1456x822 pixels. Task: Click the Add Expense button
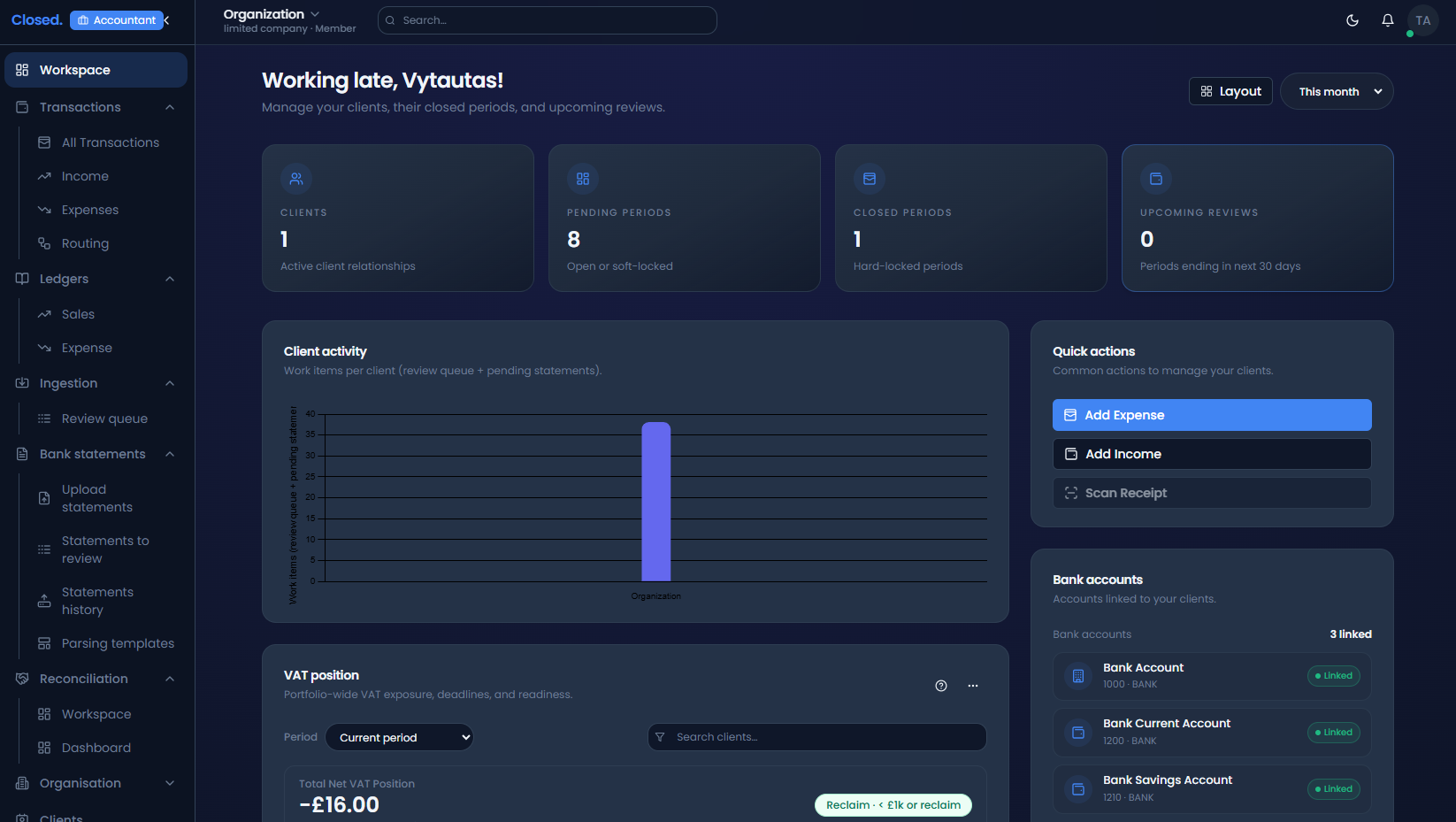[1212, 415]
